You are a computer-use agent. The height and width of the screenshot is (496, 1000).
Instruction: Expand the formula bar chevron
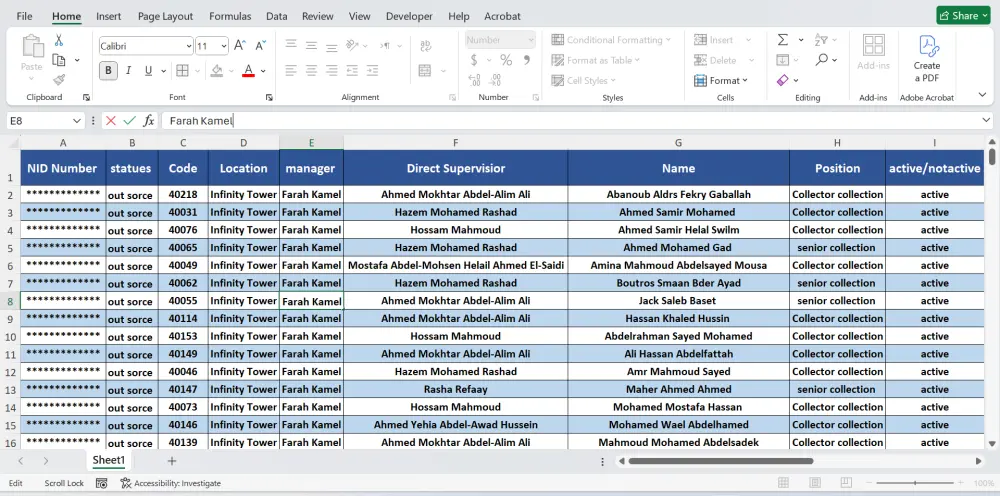coord(986,120)
